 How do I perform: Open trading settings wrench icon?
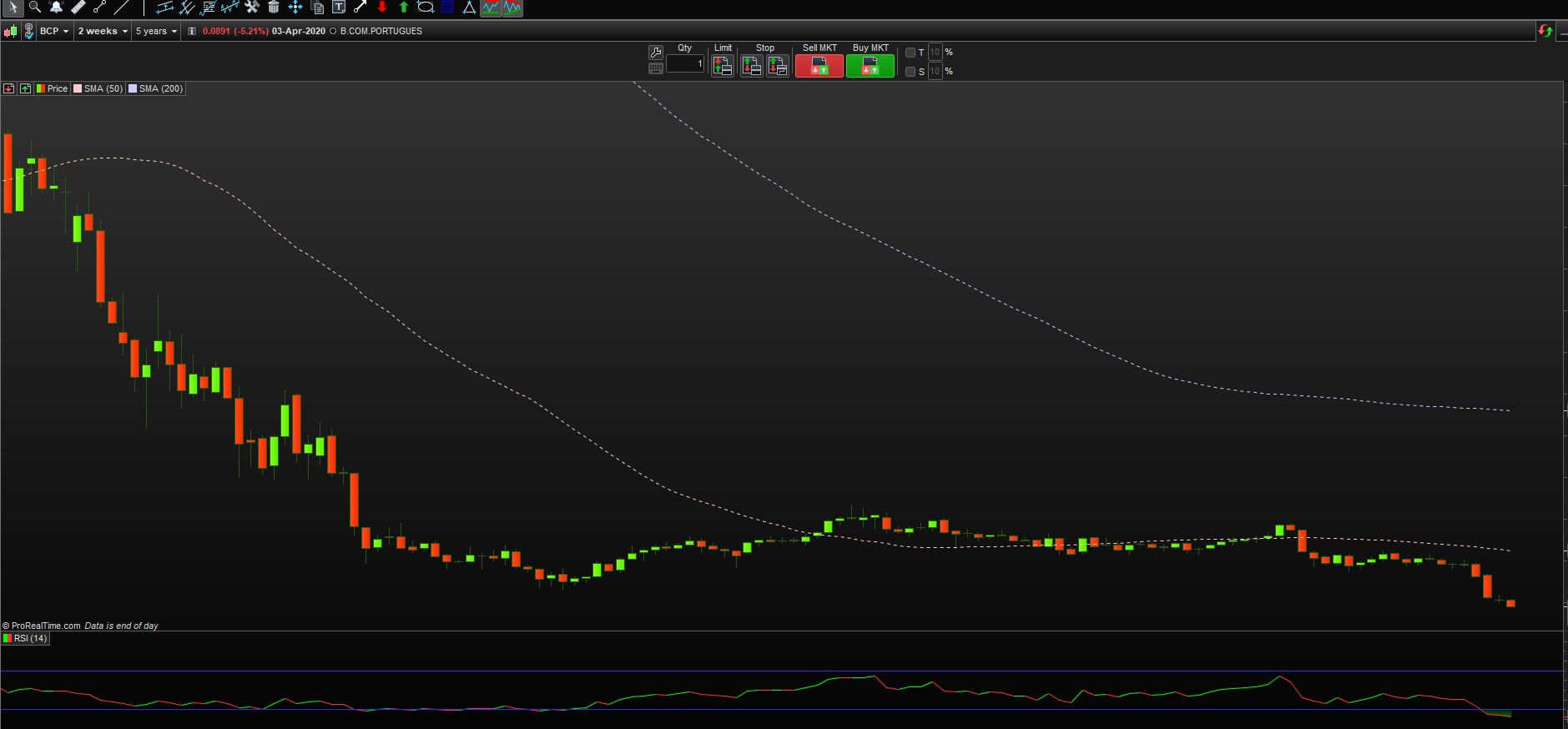tap(656, 53)
